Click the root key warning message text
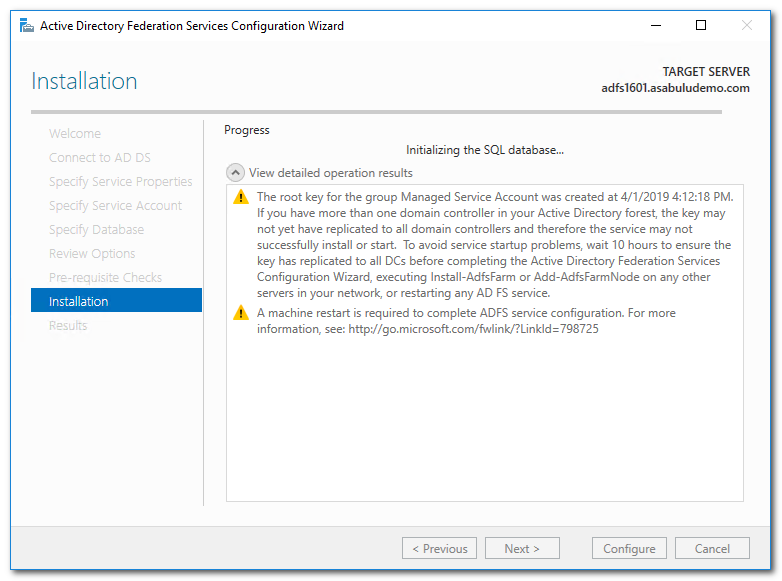Screen dimensions: 782x581 495,245
